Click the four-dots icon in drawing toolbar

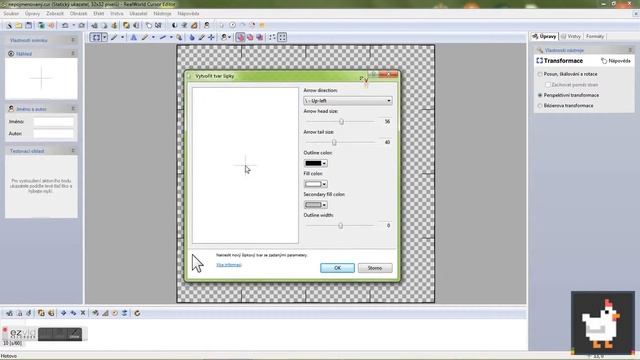272,38
